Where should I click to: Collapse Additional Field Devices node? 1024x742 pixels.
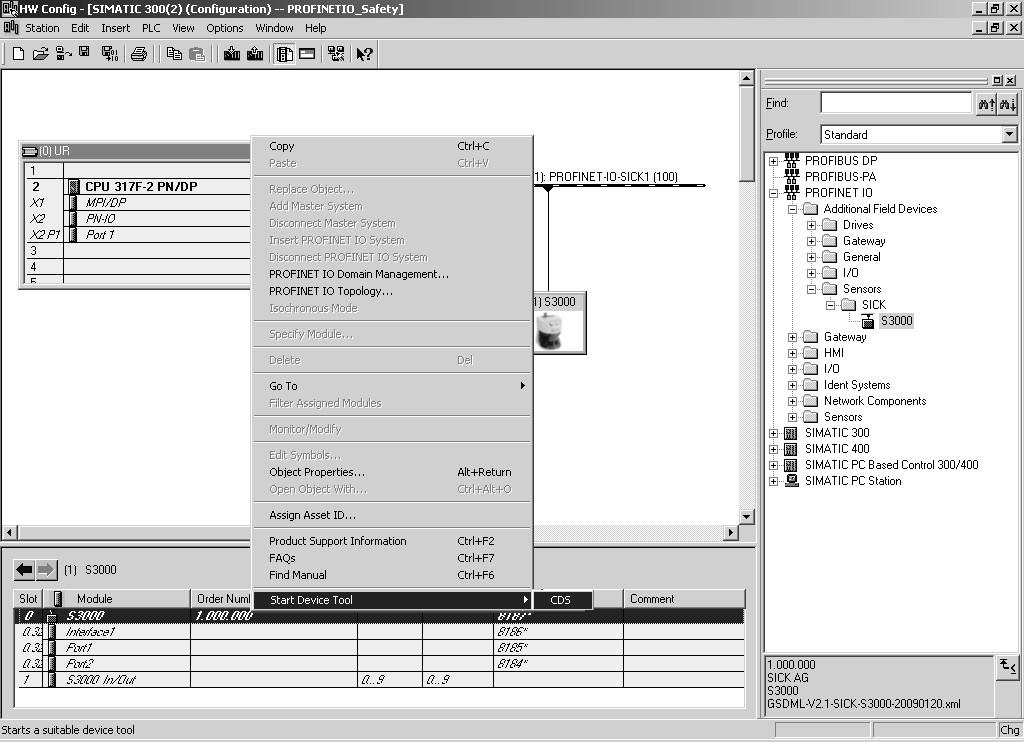(x=792, y=209)
